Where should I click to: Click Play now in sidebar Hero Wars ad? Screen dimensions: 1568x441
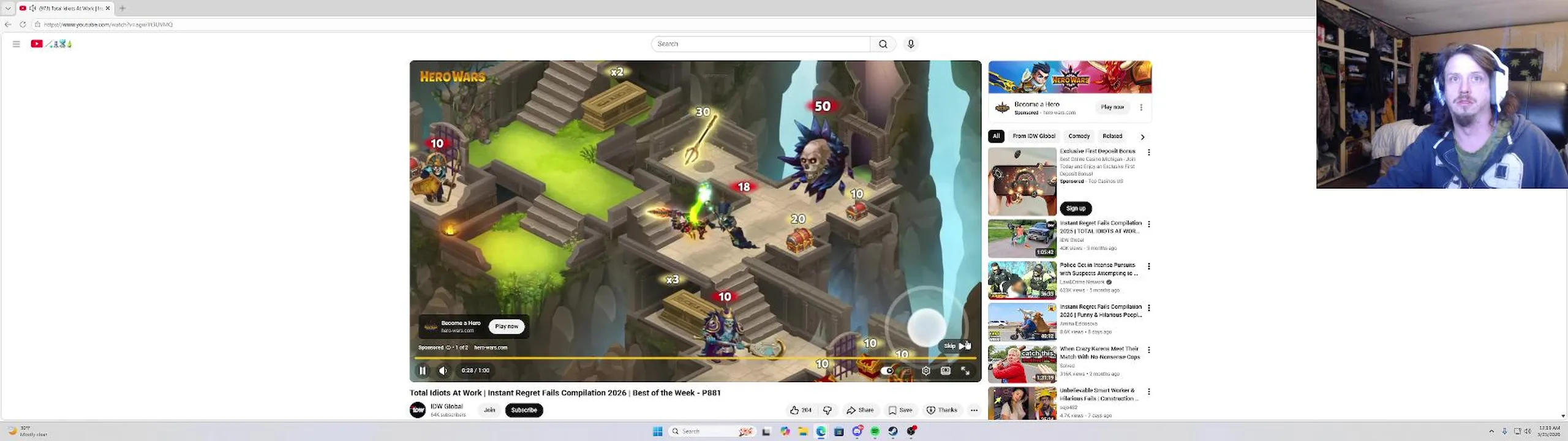tap(1112, 107)
